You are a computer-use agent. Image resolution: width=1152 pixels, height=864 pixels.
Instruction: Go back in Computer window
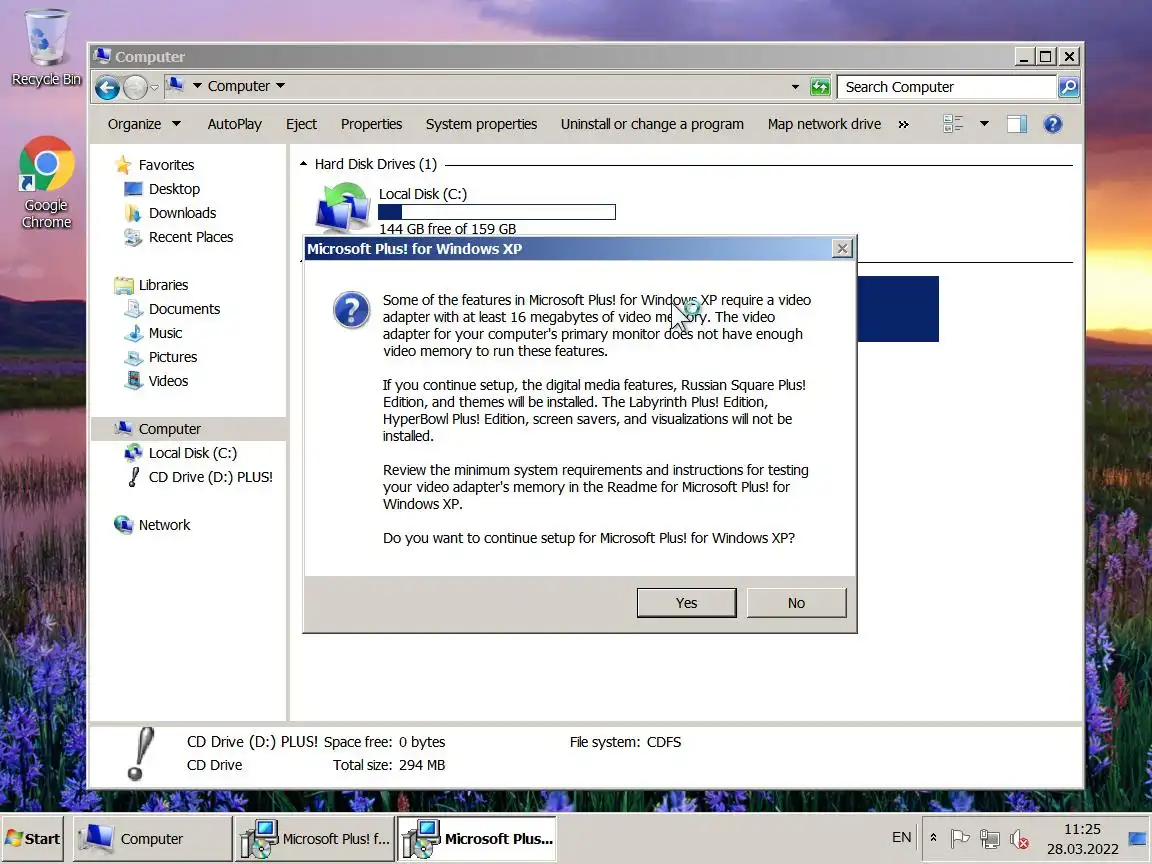(107, 87)
